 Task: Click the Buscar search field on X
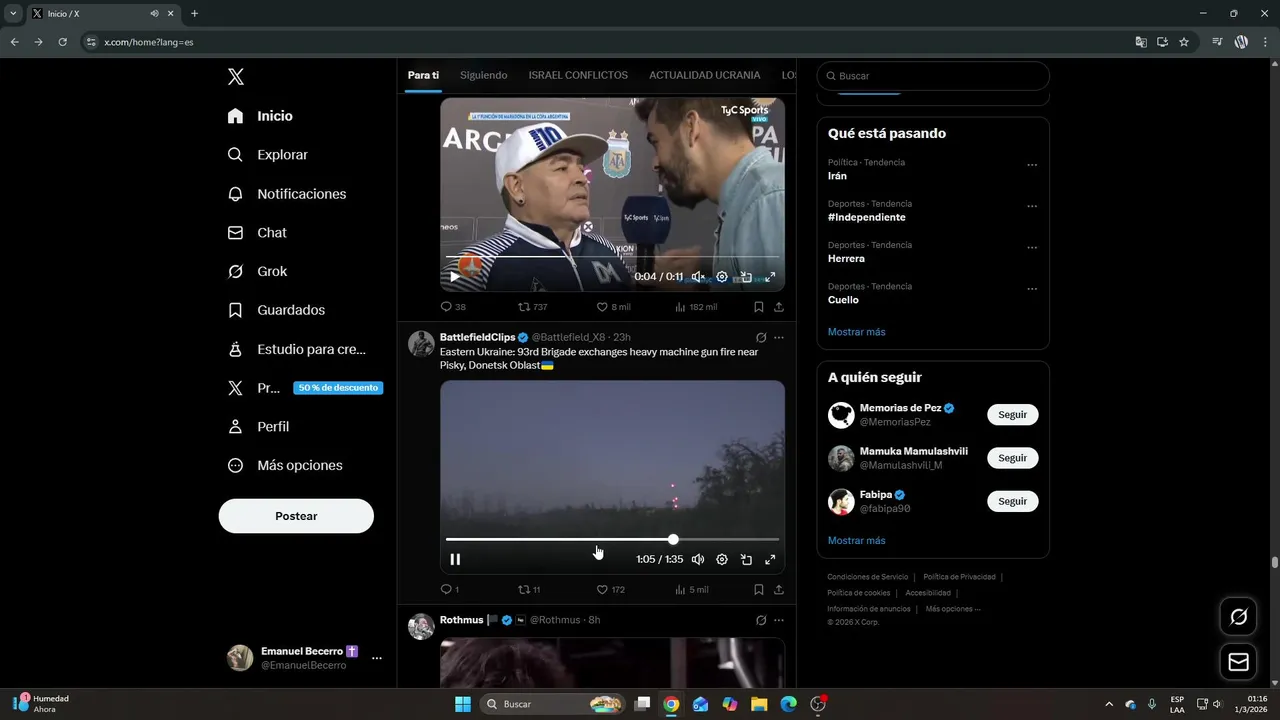tap(933, 76)
